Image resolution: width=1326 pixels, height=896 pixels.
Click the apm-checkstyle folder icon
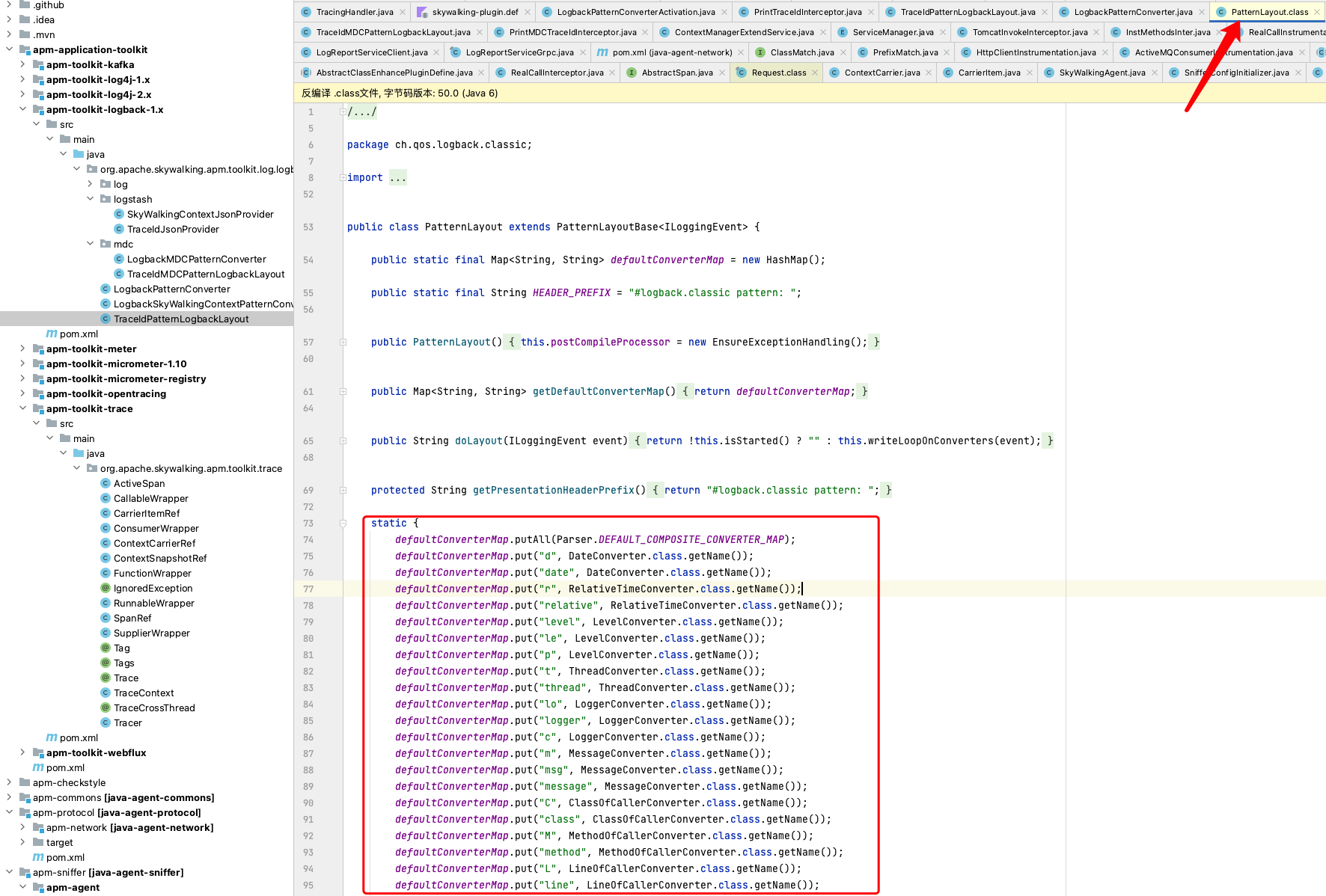(25, 782)
